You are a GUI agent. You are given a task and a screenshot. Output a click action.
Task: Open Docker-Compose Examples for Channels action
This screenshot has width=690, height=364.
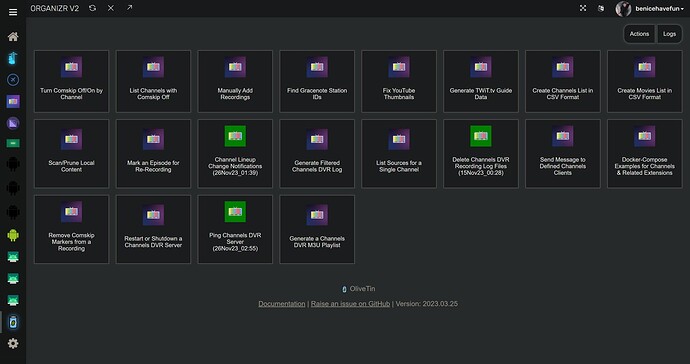(645, 154)
